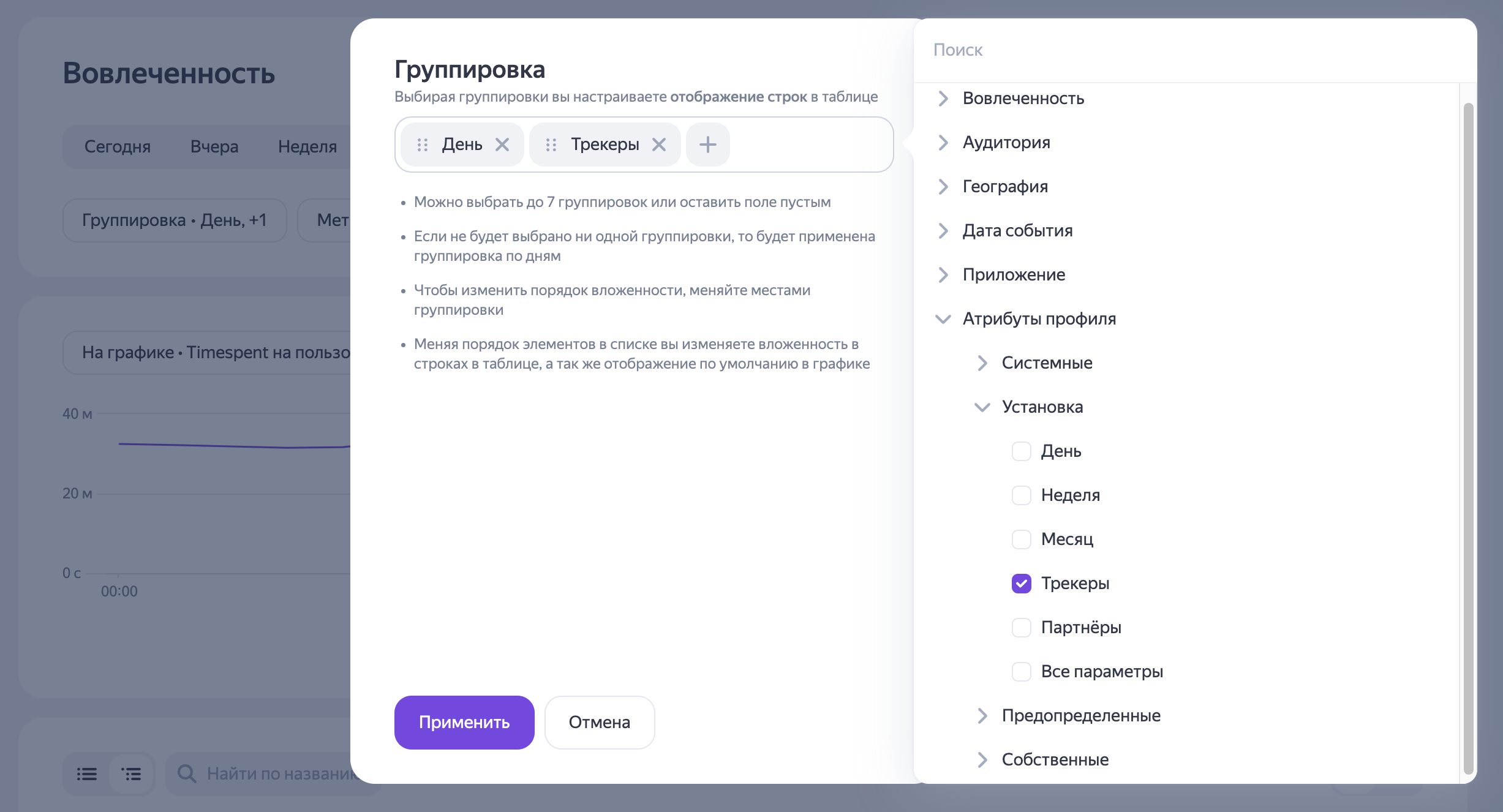Switch to flat list view icon
Viewport: 1503px width, 812px height.
(87, 774)
